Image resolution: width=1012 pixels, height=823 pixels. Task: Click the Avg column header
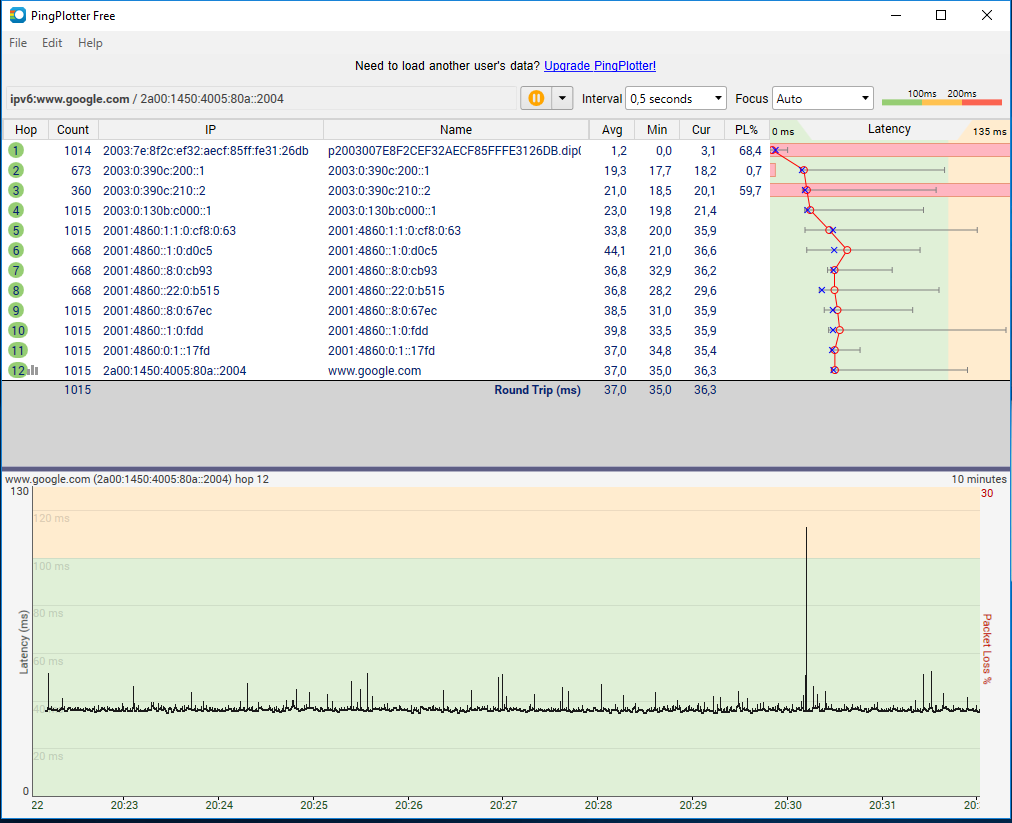612,130
